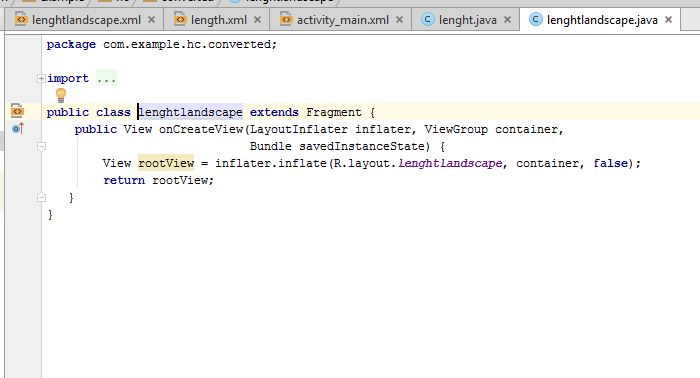700x378 pixels.
Task: Select the lenghtlandscape.java tab
Action: pyautogui.click(x=600, y=20)
